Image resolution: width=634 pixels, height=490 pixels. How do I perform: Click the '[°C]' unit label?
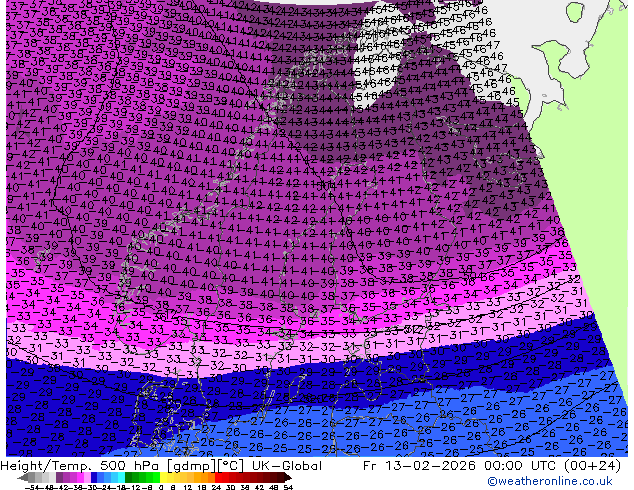[x=231, y=466]
